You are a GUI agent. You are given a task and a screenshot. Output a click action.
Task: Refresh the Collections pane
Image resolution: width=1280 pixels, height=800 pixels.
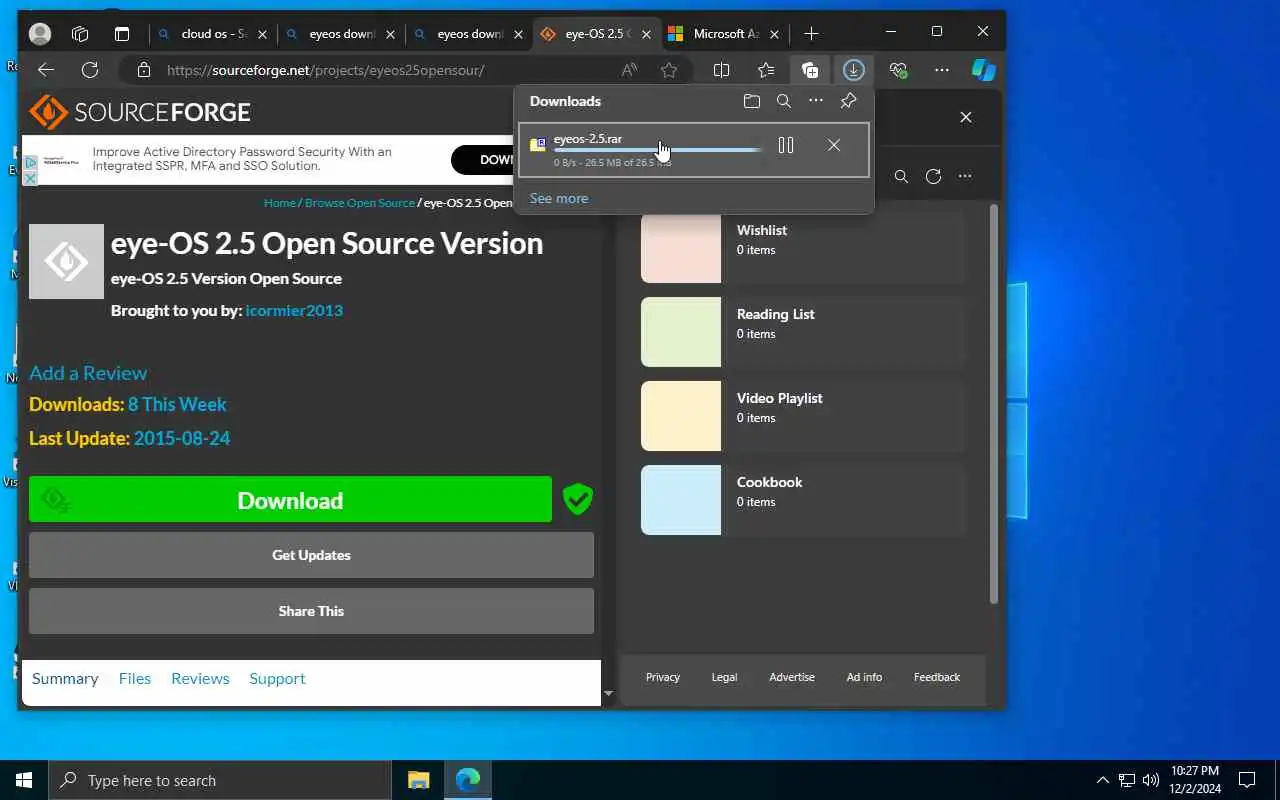click(933, 176)
